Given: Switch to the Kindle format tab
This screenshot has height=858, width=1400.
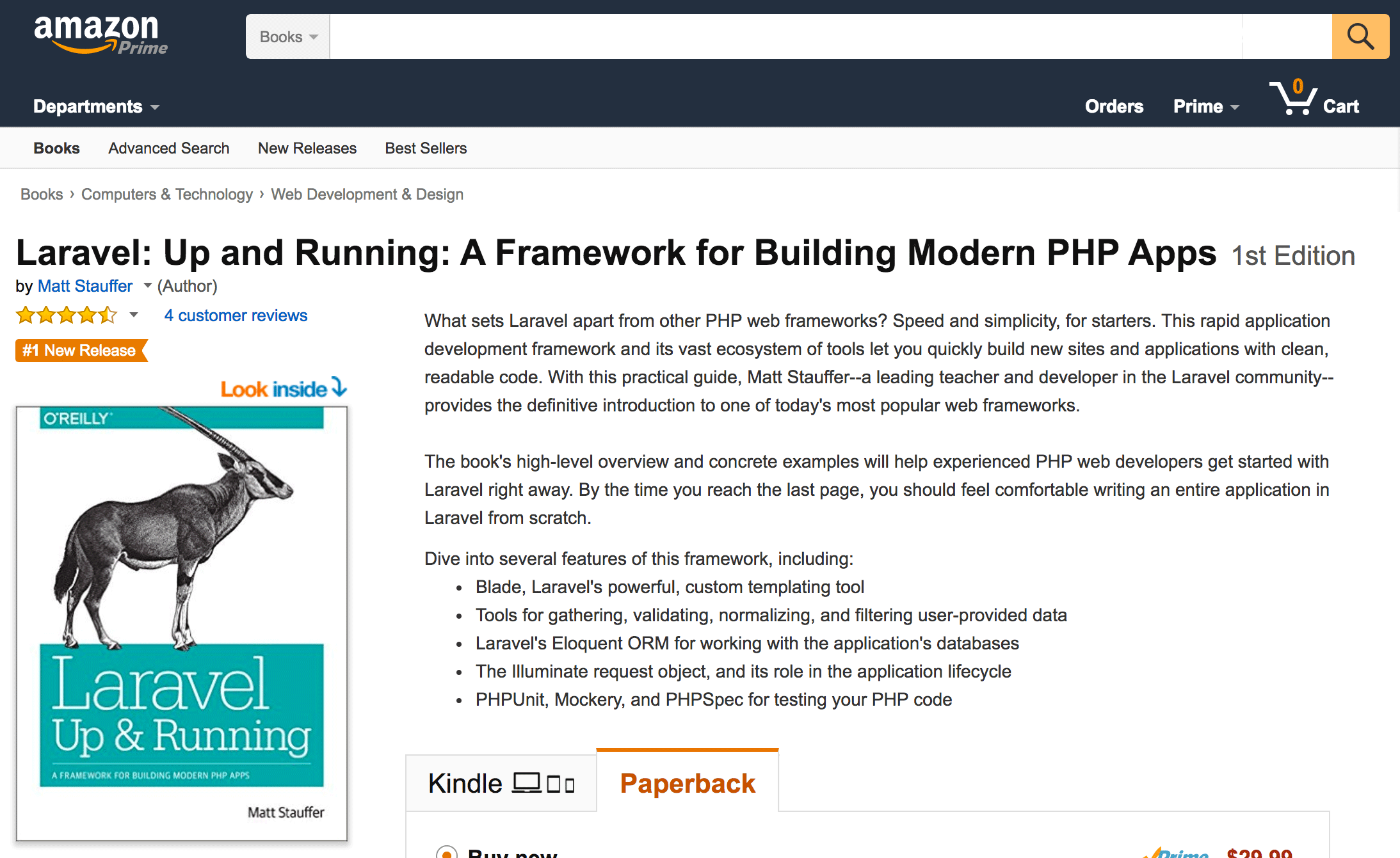Looking at the screenshot, I should tap(501, 783).
